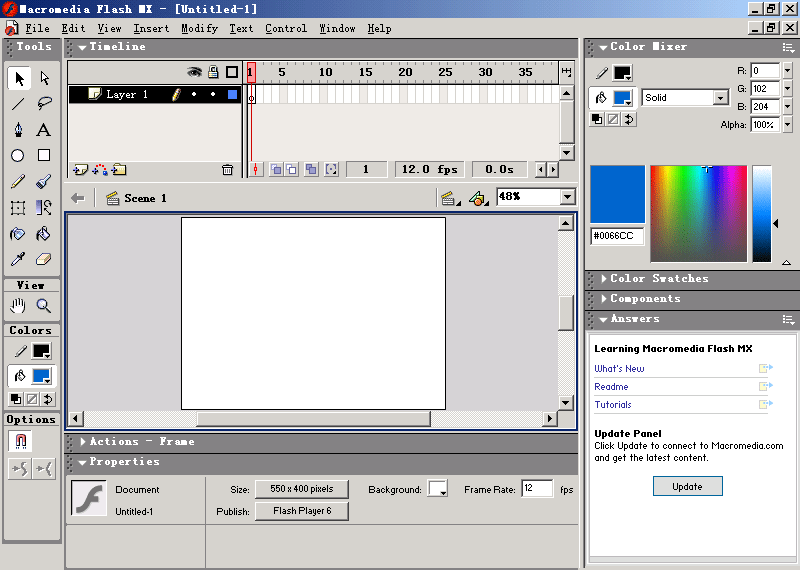The height and width of the screenshot is (570, 800).
Task: Select the Hand tool
Action: (18, 306)
